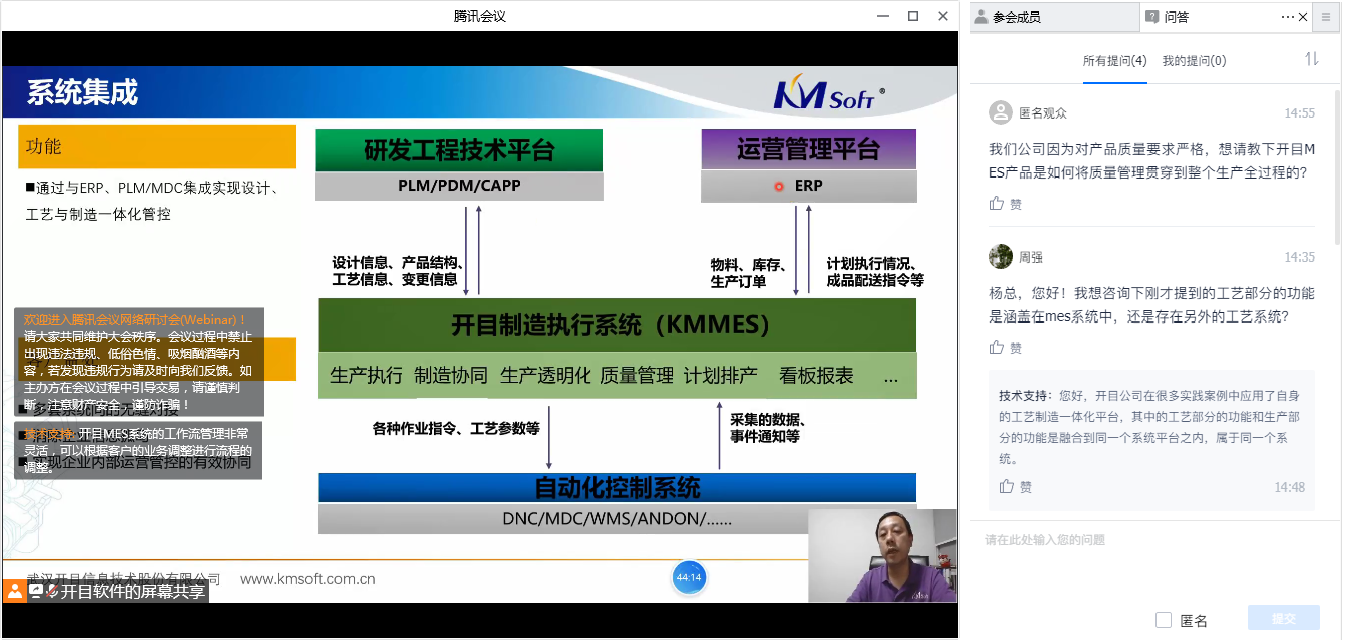Tick the 匿名 anonymous checkbox
This screenshot has width=1346, height=640.
click(1163, 620)
